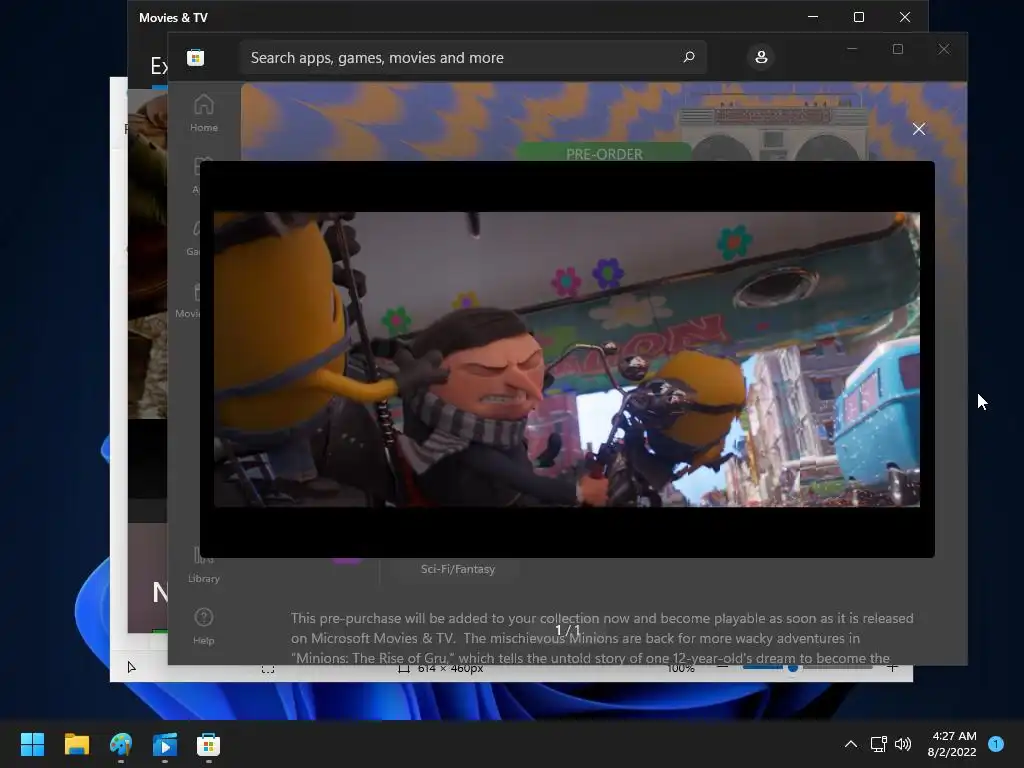Click the zoom in plus in Paint
The image size is (1024, 768).
892,667
